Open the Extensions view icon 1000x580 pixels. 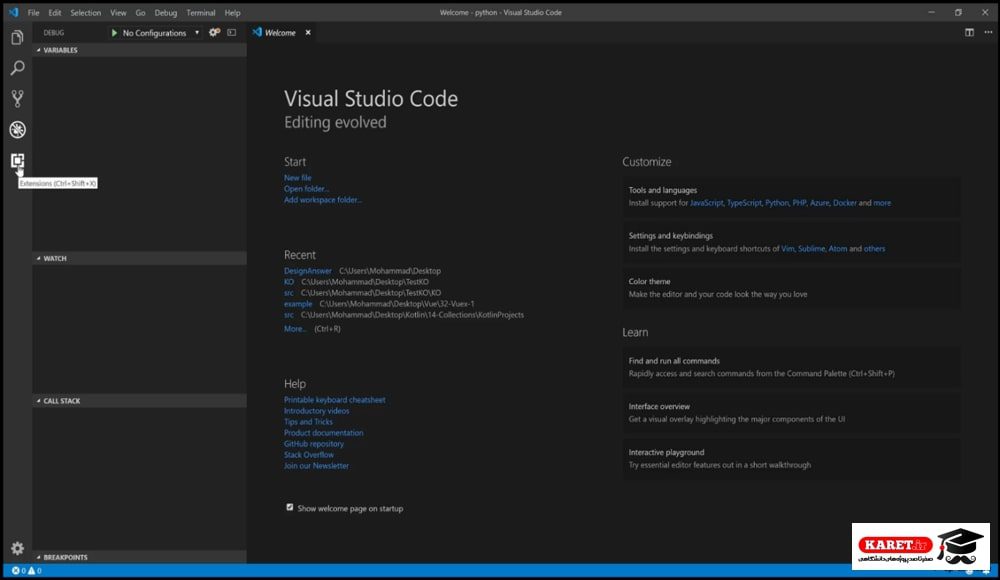(17, 160)
